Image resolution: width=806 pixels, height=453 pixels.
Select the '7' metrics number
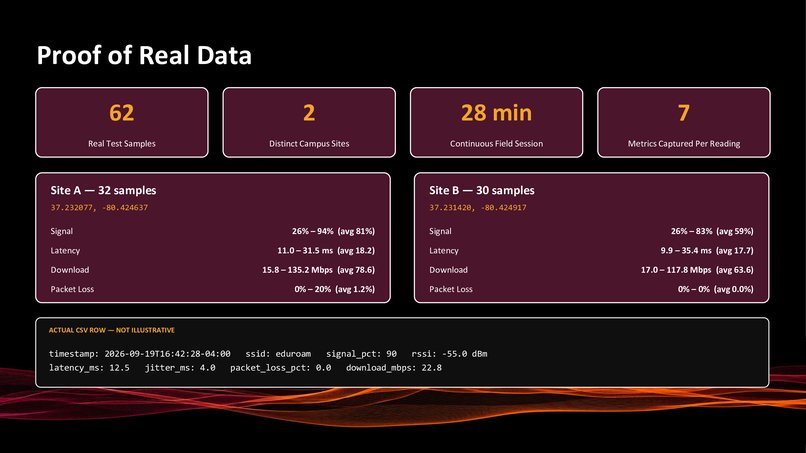[x=684, y=113]
